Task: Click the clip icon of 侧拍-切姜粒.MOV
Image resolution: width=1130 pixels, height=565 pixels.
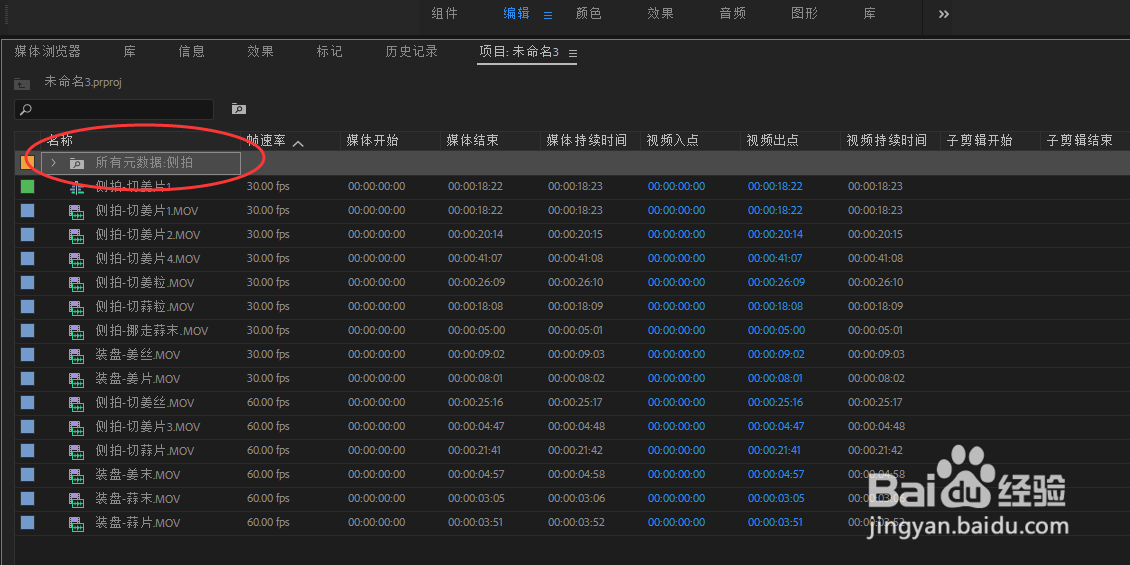Action: pos(76,283)
